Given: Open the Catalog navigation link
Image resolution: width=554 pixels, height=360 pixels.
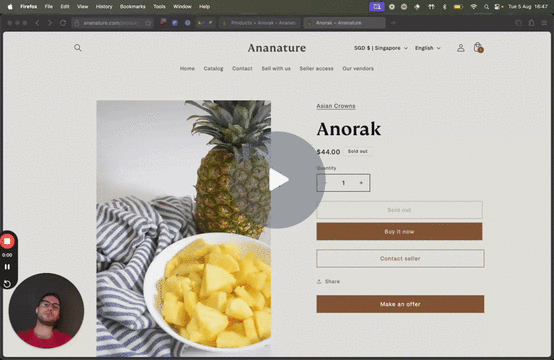Looking at the screenshot, I should coord(213,69).
